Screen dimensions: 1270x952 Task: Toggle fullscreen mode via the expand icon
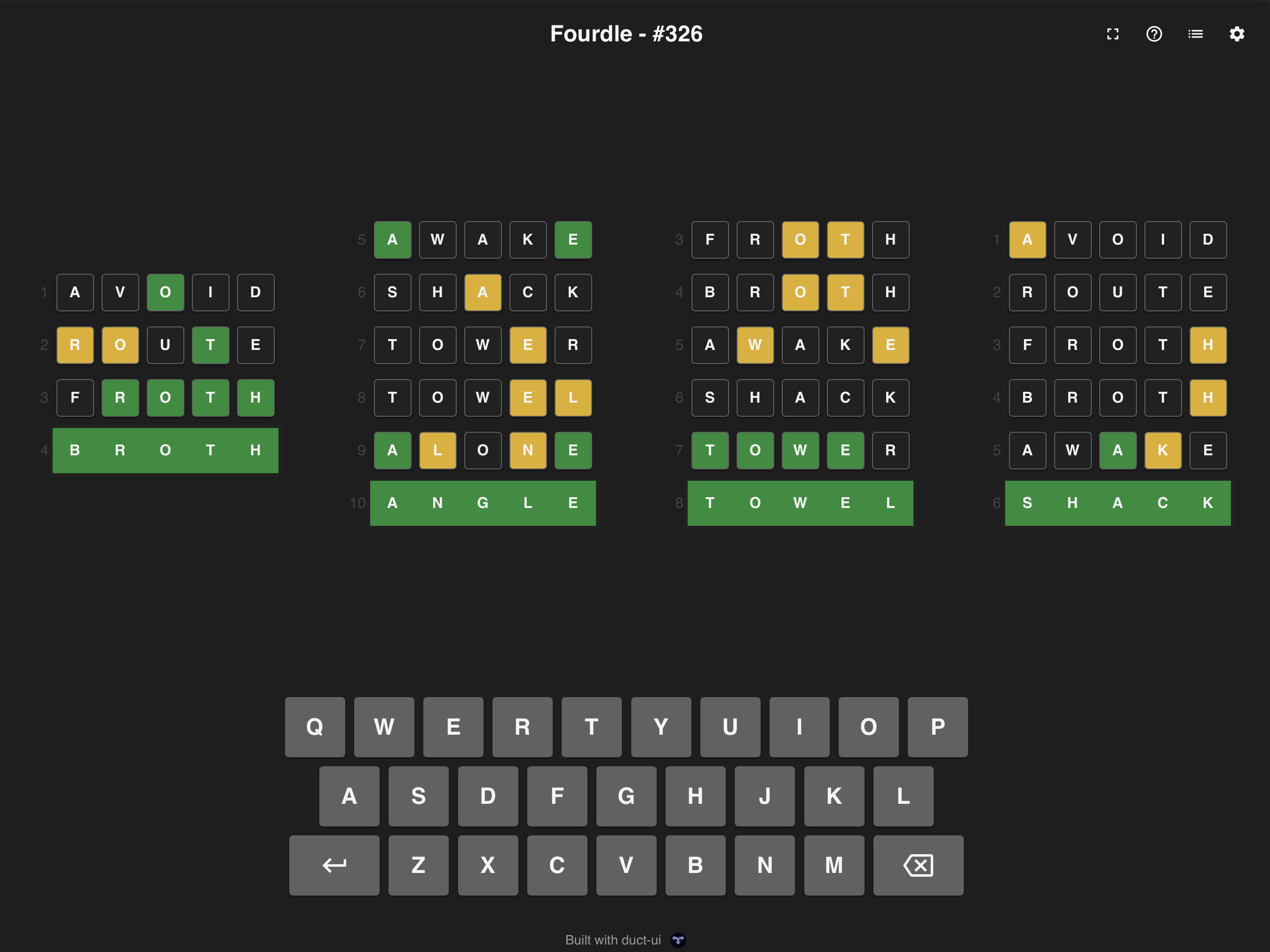click(1112, 34)
